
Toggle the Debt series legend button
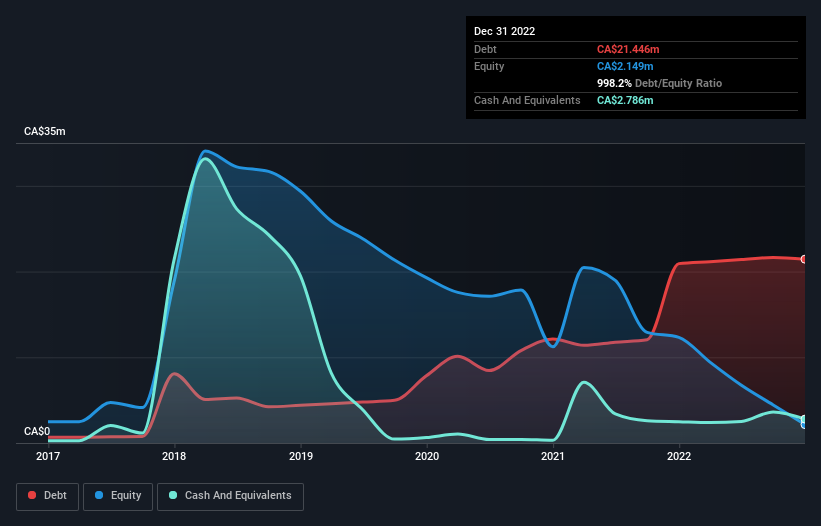(48, 496)
